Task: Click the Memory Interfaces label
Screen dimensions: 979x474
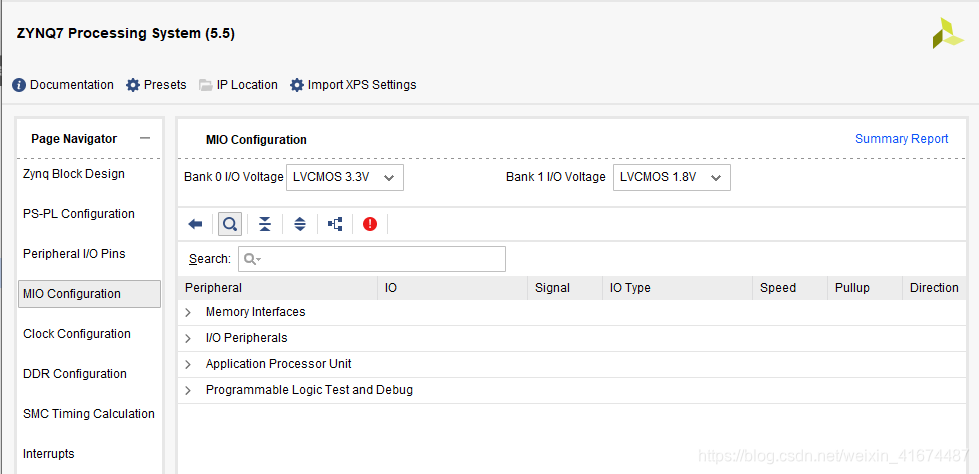Action: (255, 312)
